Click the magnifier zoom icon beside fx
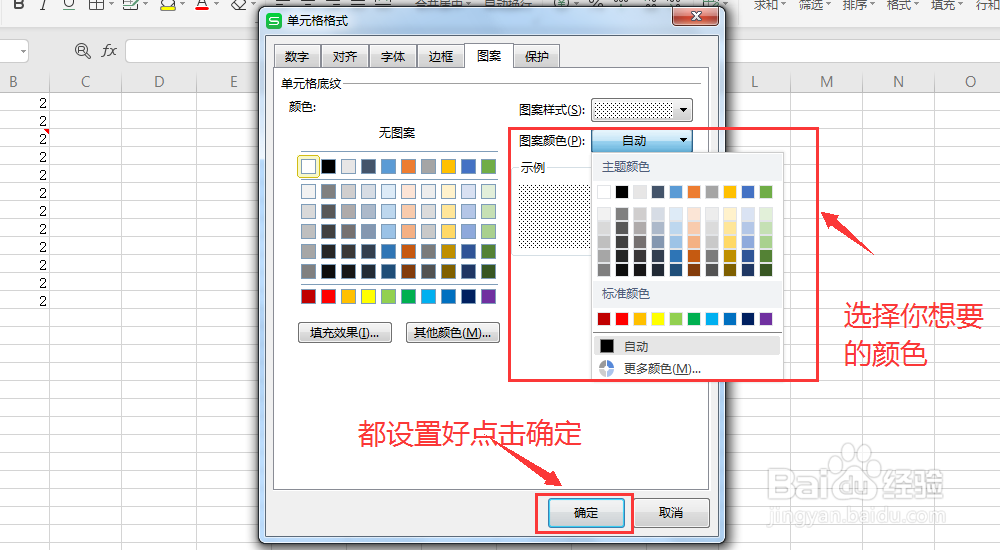The image size is (1000, 550). point(82,50)
